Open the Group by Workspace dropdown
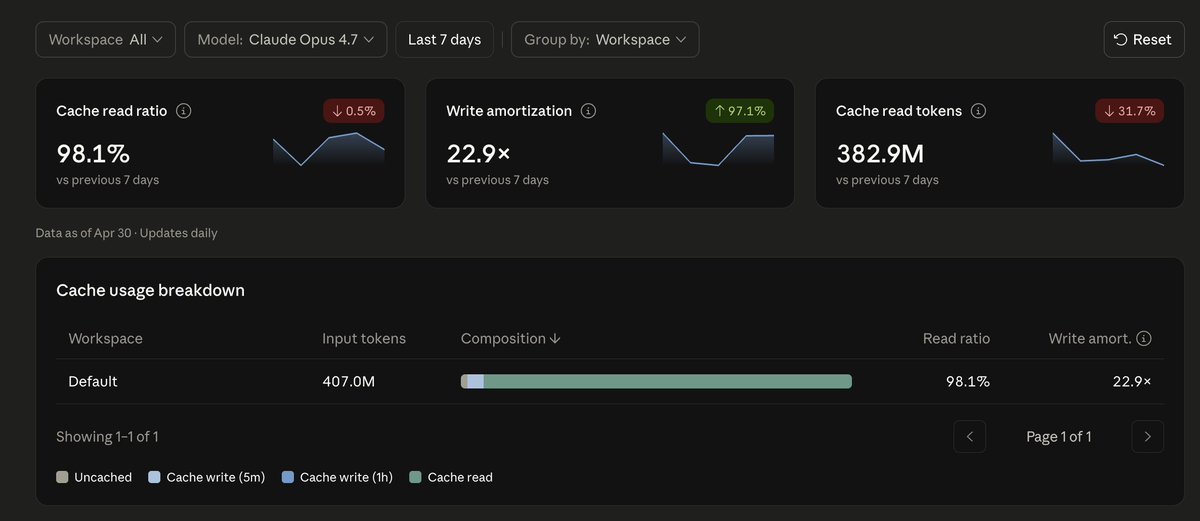This screenshot has width=1200, height=521. click(x=605, y=40)
